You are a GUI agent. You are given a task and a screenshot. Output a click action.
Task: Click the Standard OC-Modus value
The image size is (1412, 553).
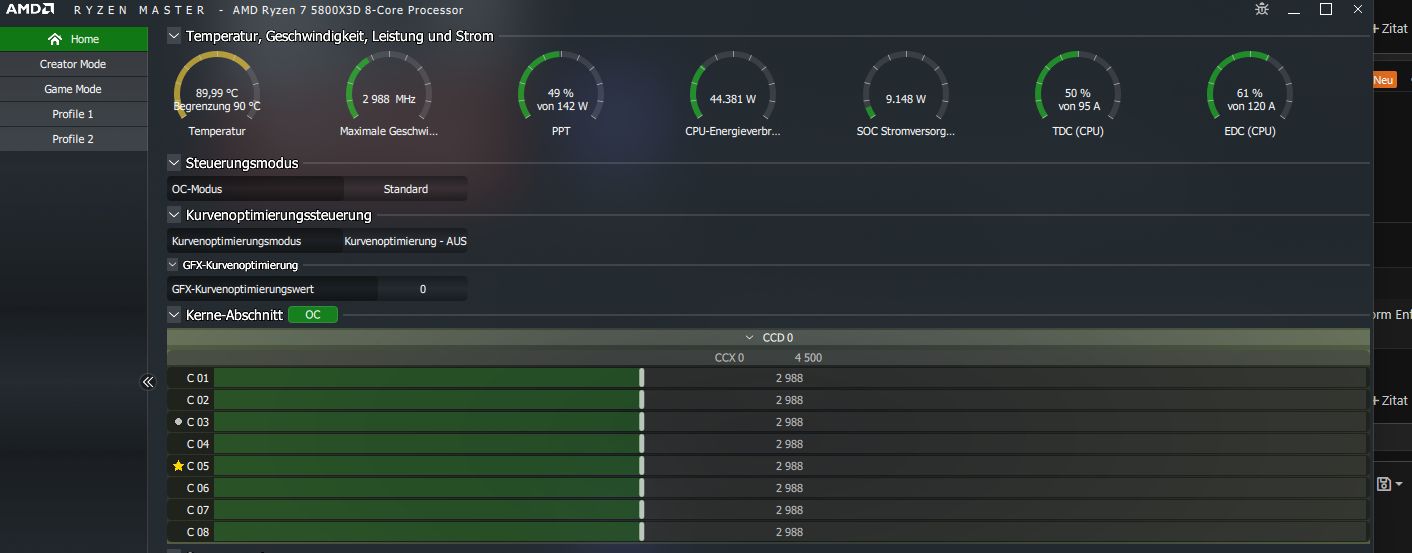point(406,189)
